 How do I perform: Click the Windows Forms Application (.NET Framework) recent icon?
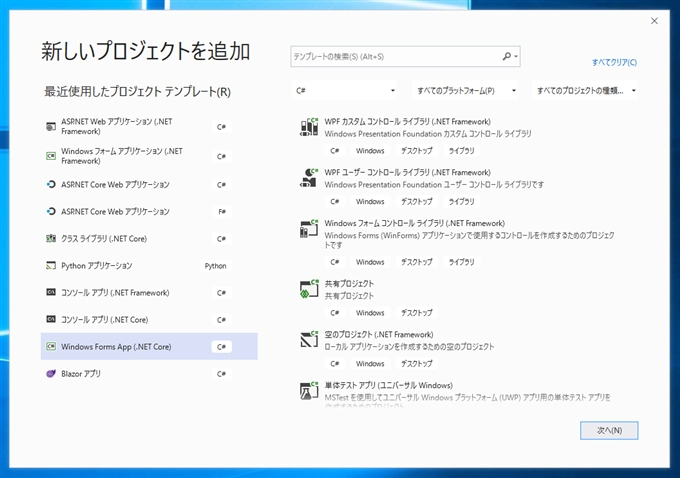click(x=51, y=156)
